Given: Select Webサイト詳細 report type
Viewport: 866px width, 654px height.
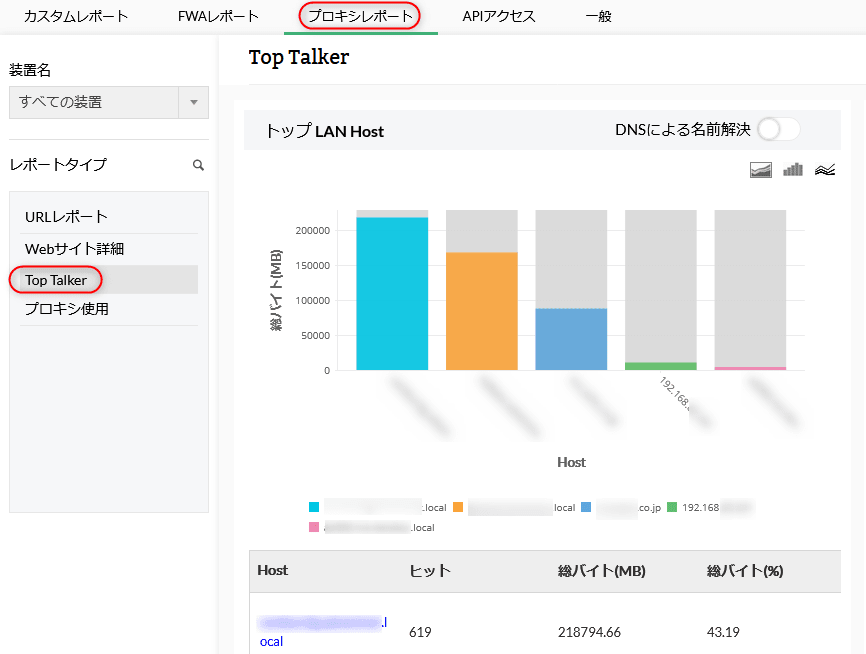Looking at the screenshot, I should click(75, 248).
